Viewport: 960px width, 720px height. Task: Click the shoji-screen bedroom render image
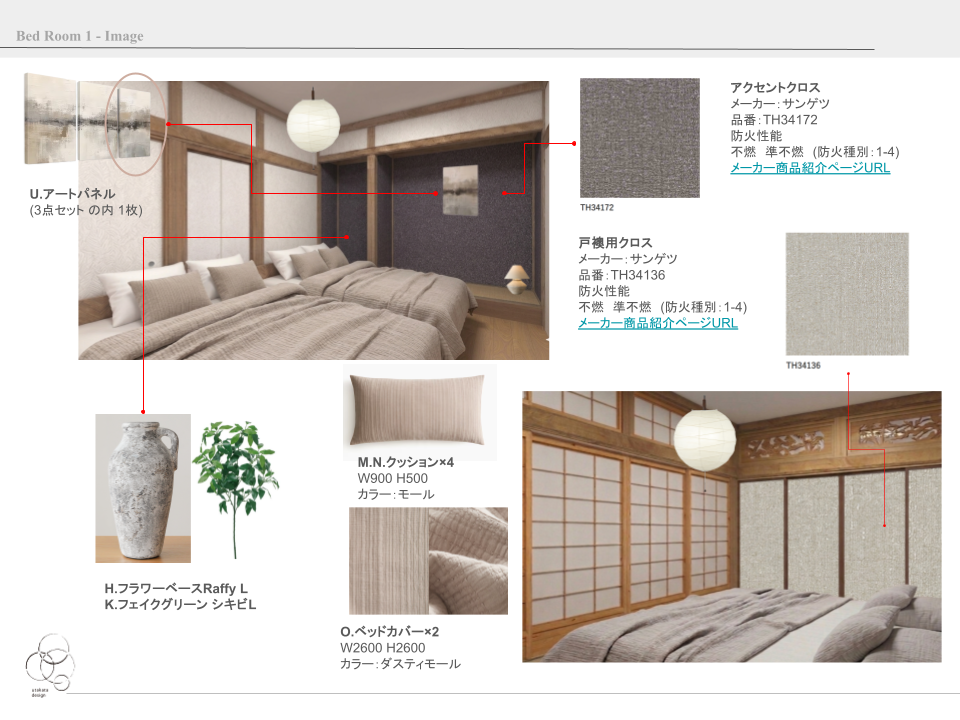pos(732,527)
